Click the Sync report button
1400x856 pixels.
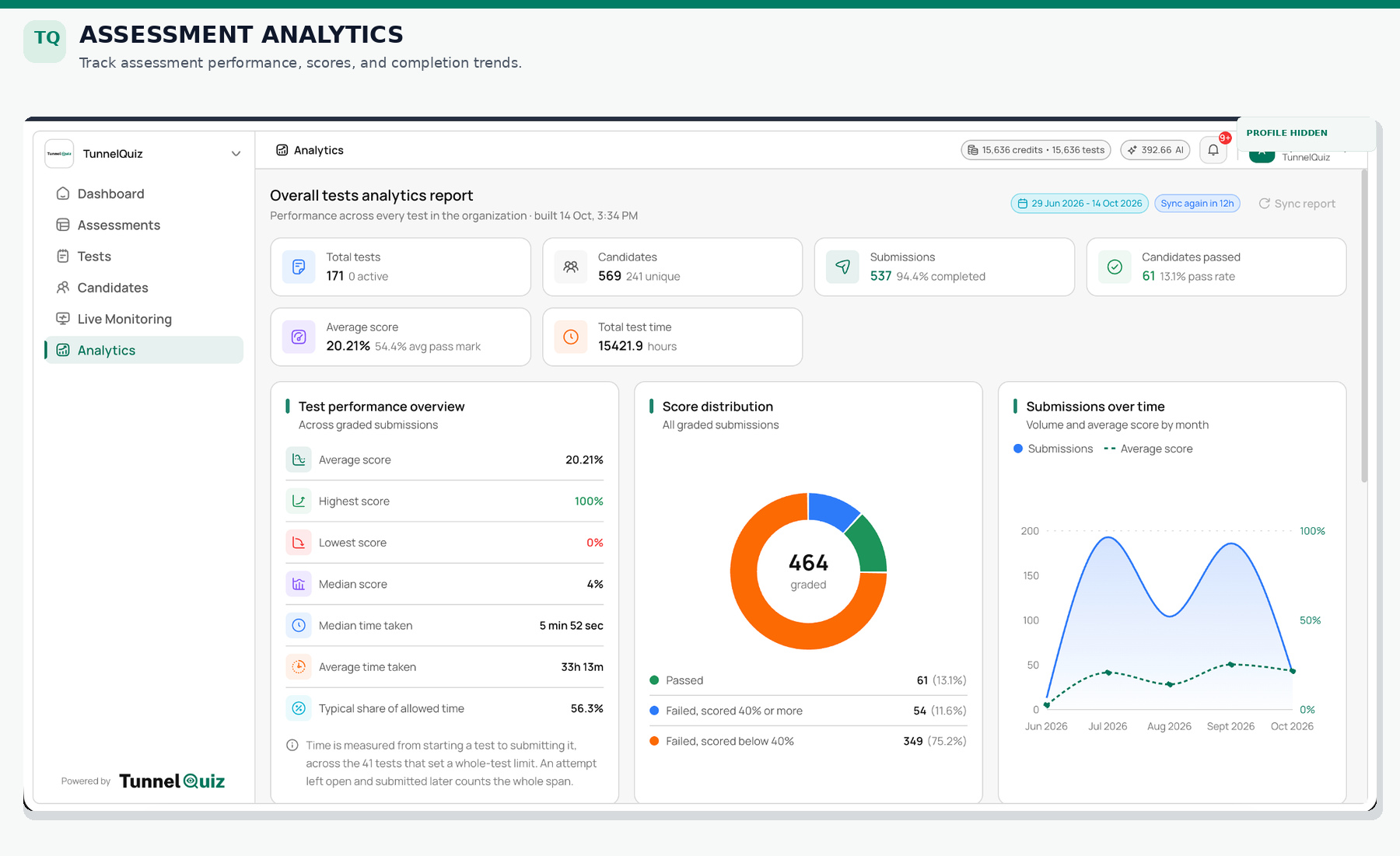point(1297,204)
